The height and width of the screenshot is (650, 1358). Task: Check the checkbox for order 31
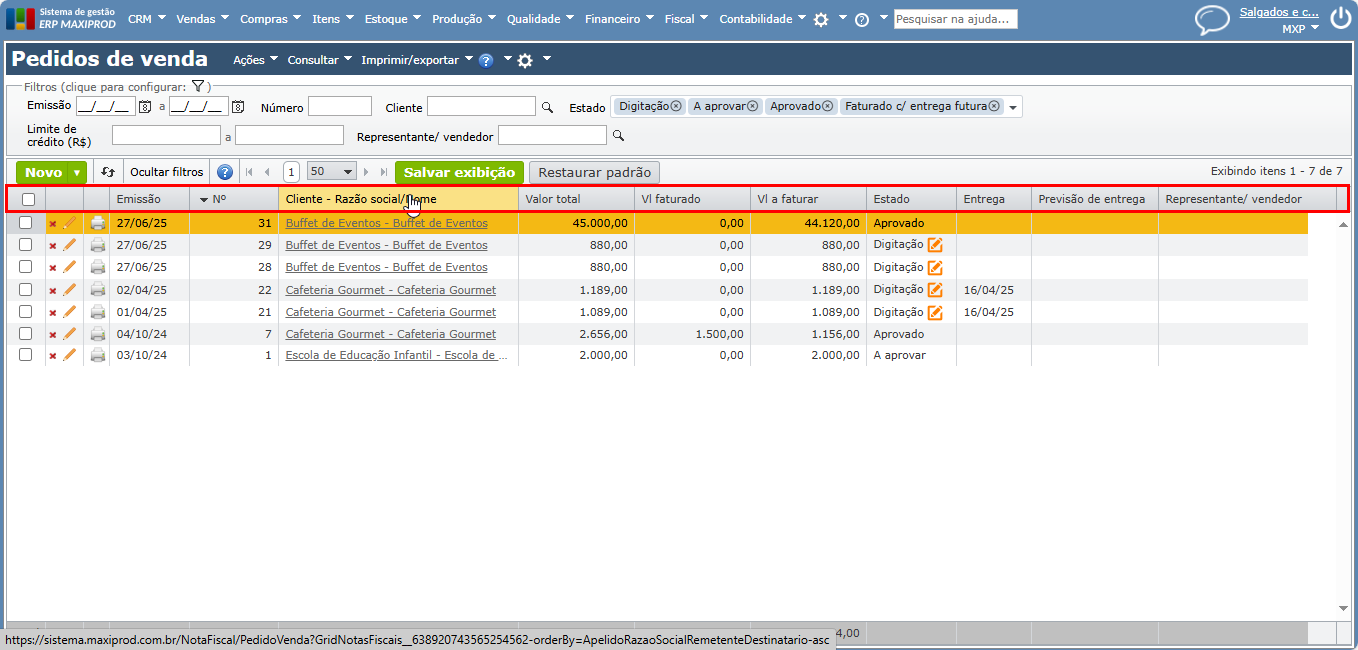pos(26,223)
